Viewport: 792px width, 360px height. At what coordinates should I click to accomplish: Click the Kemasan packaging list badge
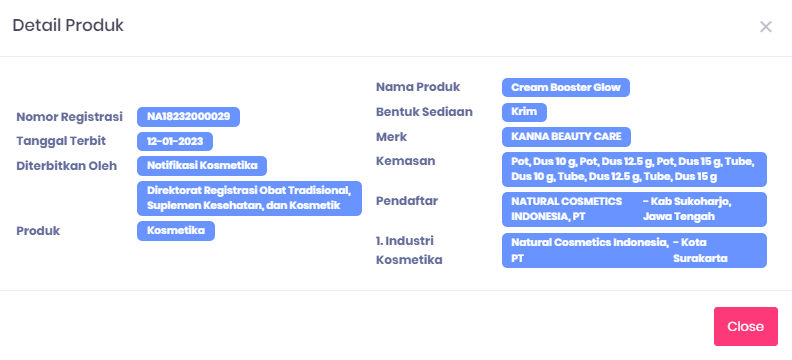pyautogui.click(x=634, y=170)
